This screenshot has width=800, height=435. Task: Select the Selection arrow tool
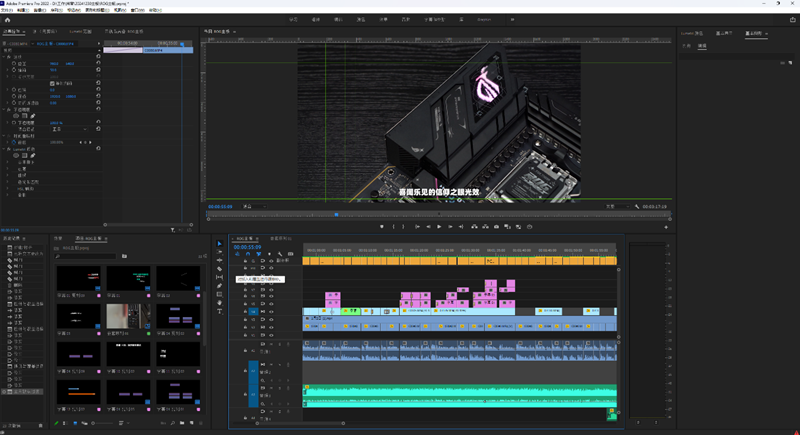pyautogui.click(x=220, y=244)
